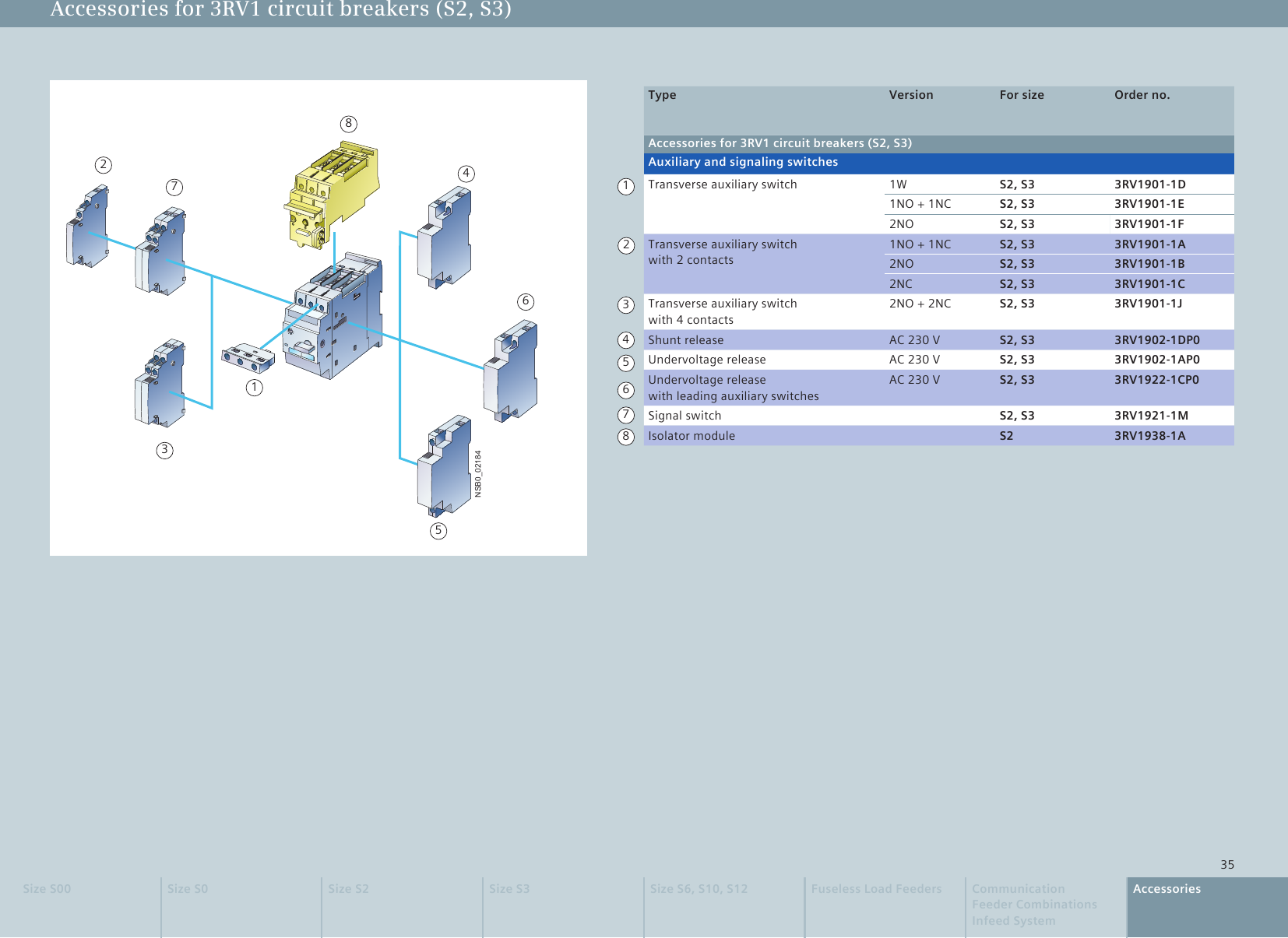Click the Version column header
Viewport: 1288px width, 938px height.
(x=911, y=95)
